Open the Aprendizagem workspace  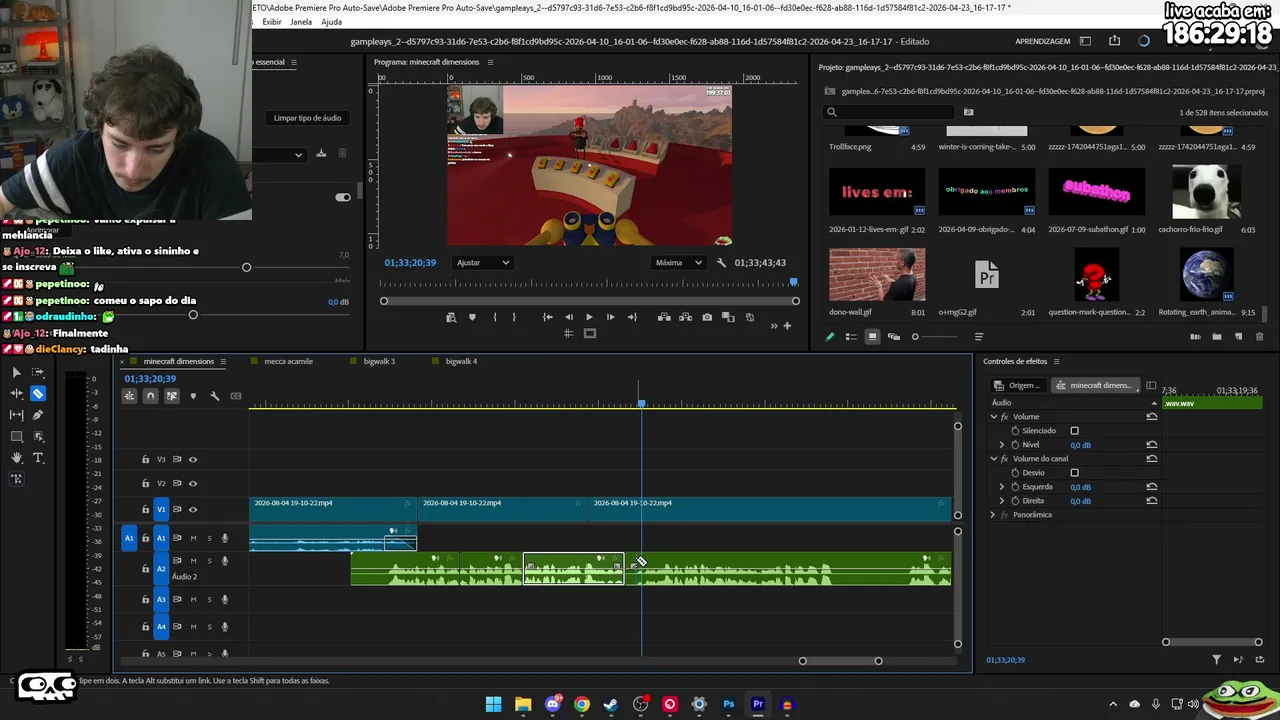[1043, 42]
